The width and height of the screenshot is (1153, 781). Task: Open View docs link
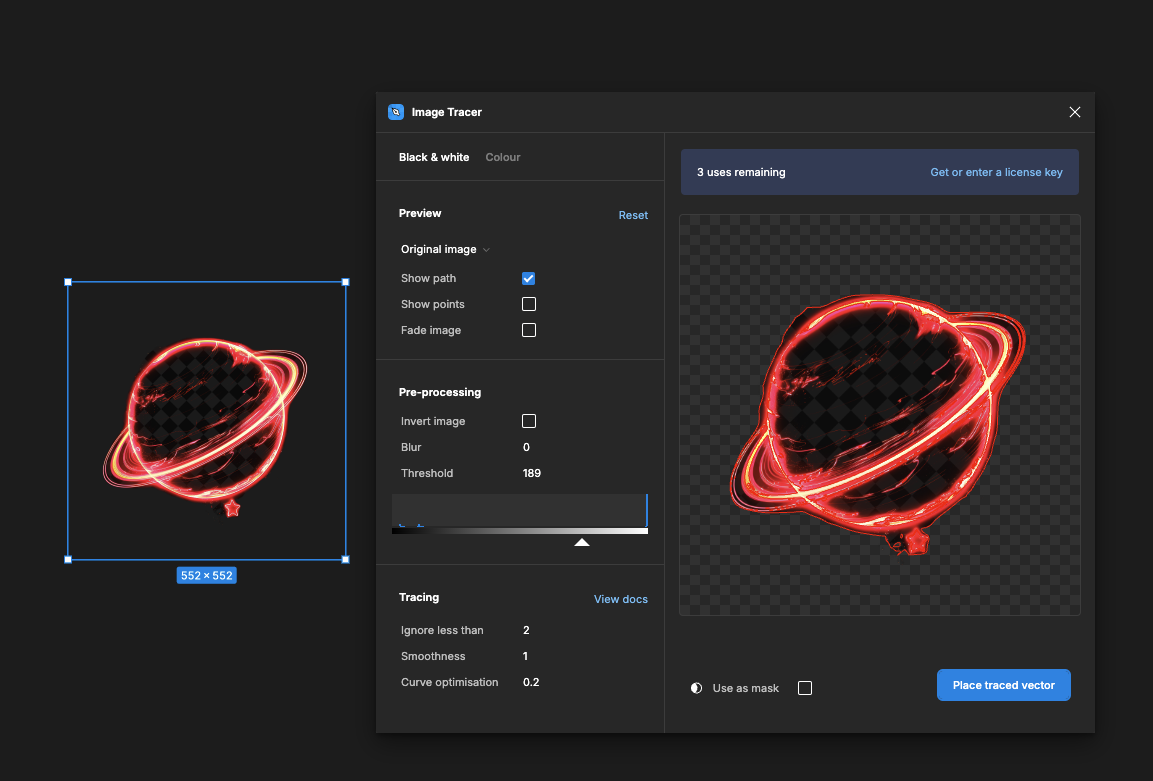(x=621, y=599)
